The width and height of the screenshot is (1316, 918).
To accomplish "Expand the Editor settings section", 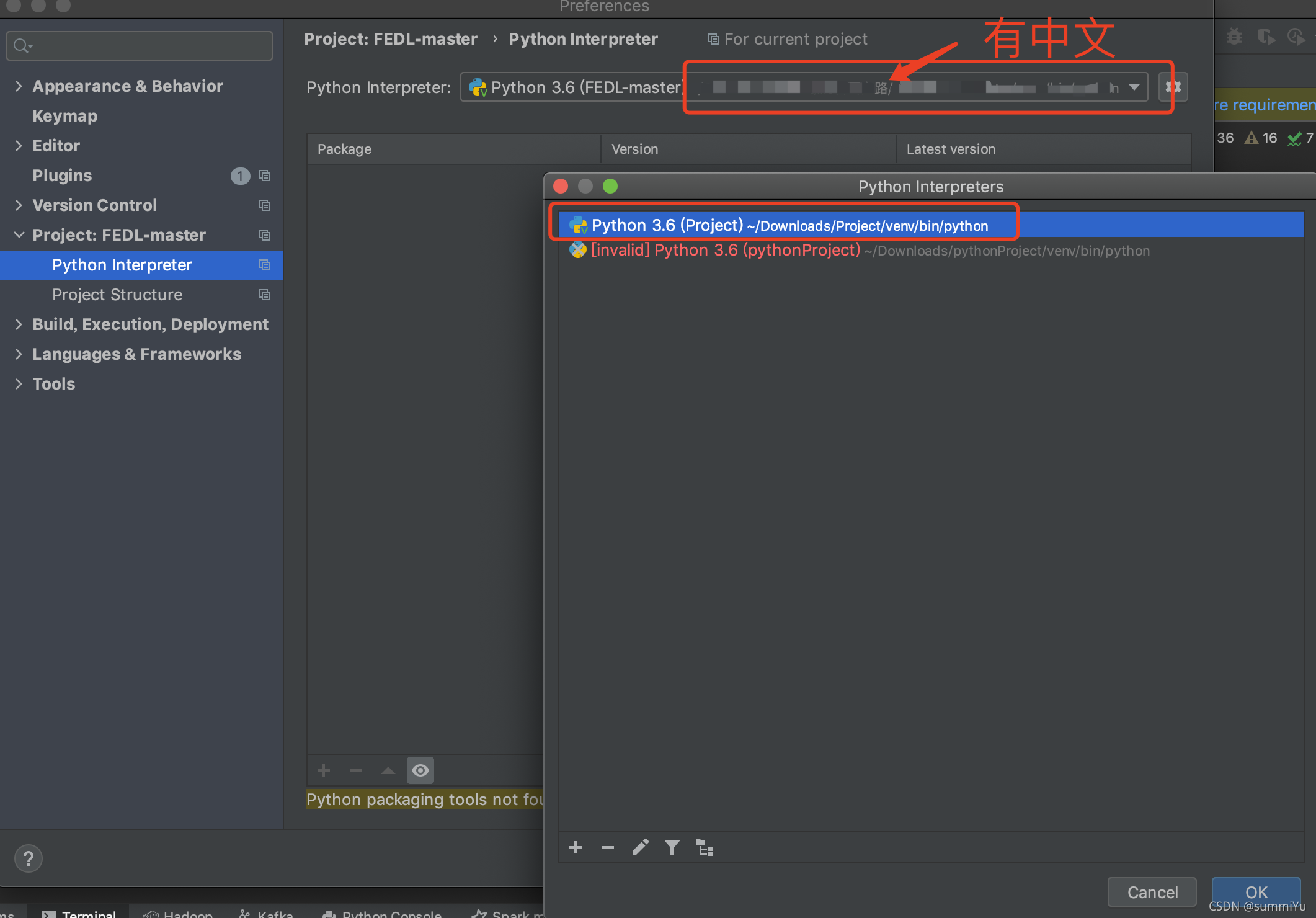I will [19, 146].
